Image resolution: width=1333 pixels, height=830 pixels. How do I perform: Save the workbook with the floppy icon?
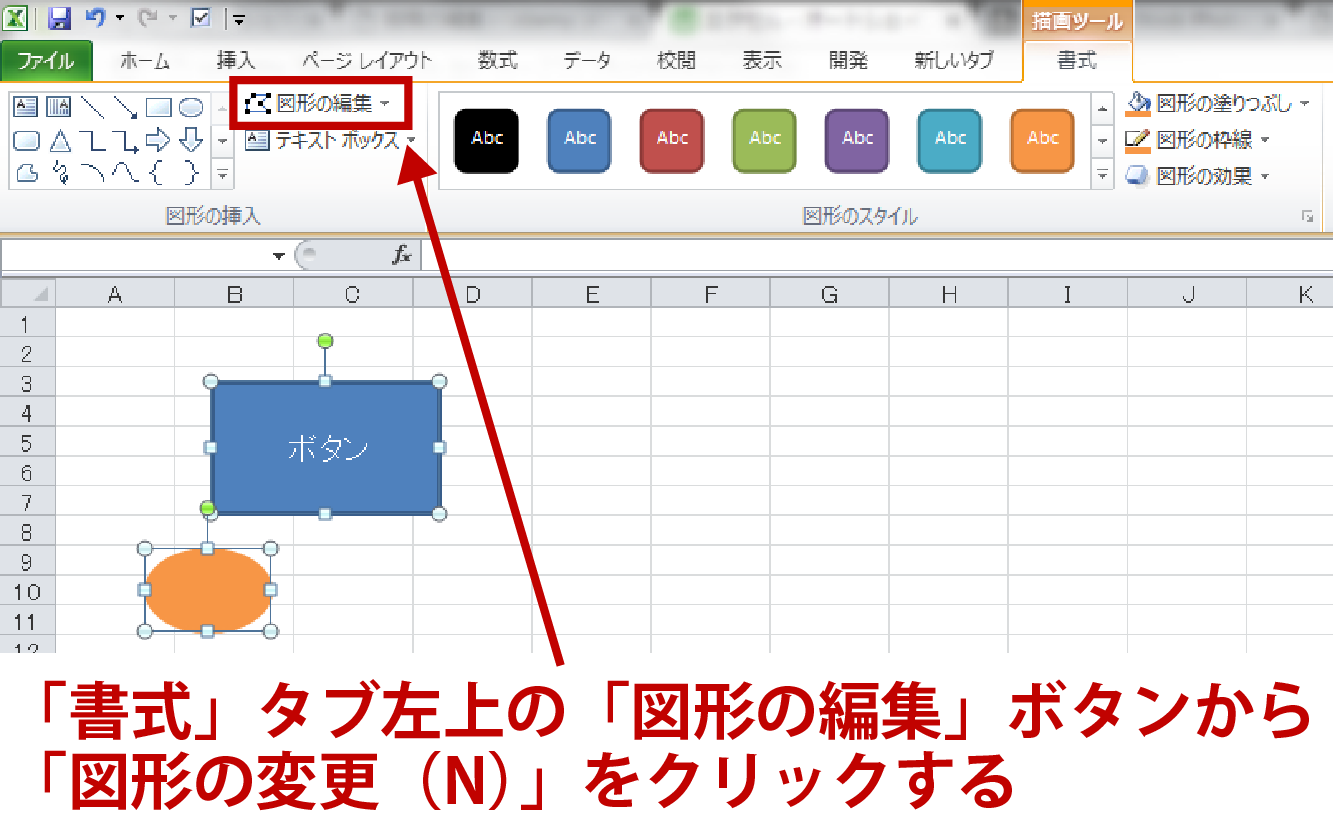(59, 17)
